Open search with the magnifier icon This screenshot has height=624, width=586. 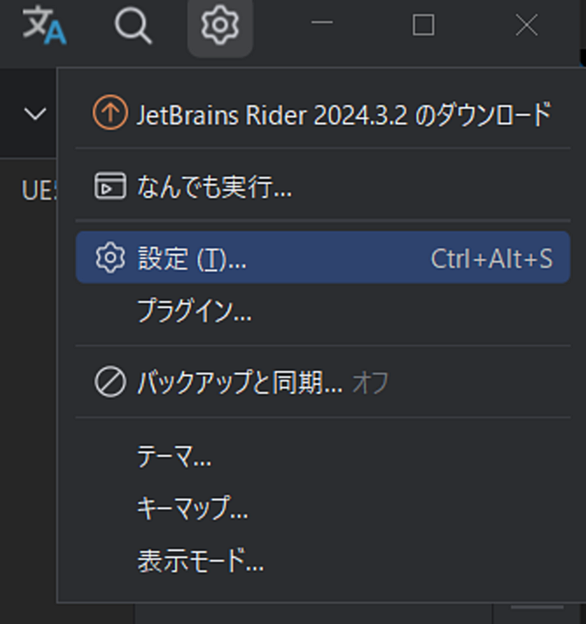click(133, 25)
